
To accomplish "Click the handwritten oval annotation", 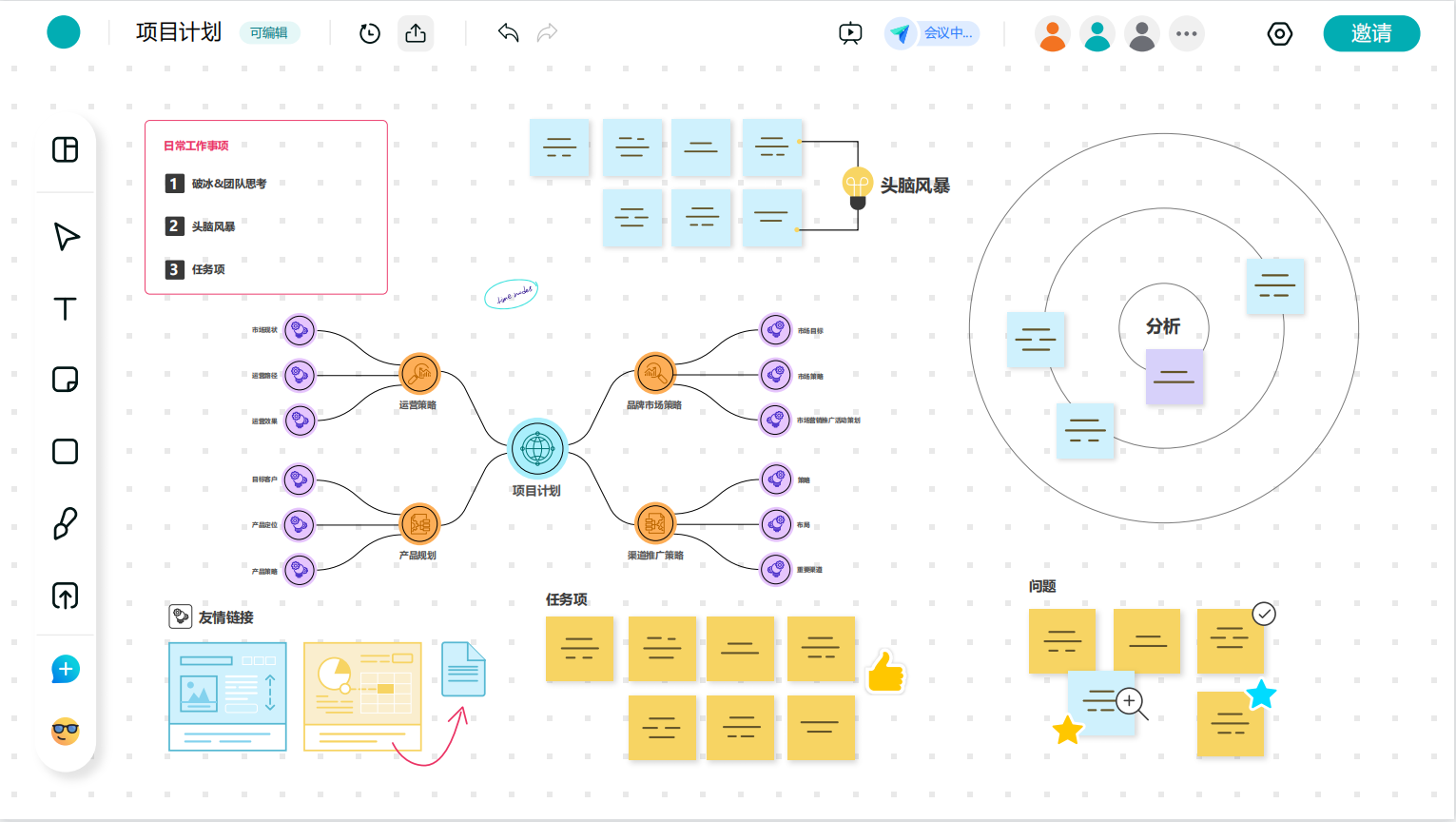I will pos(512,294).
